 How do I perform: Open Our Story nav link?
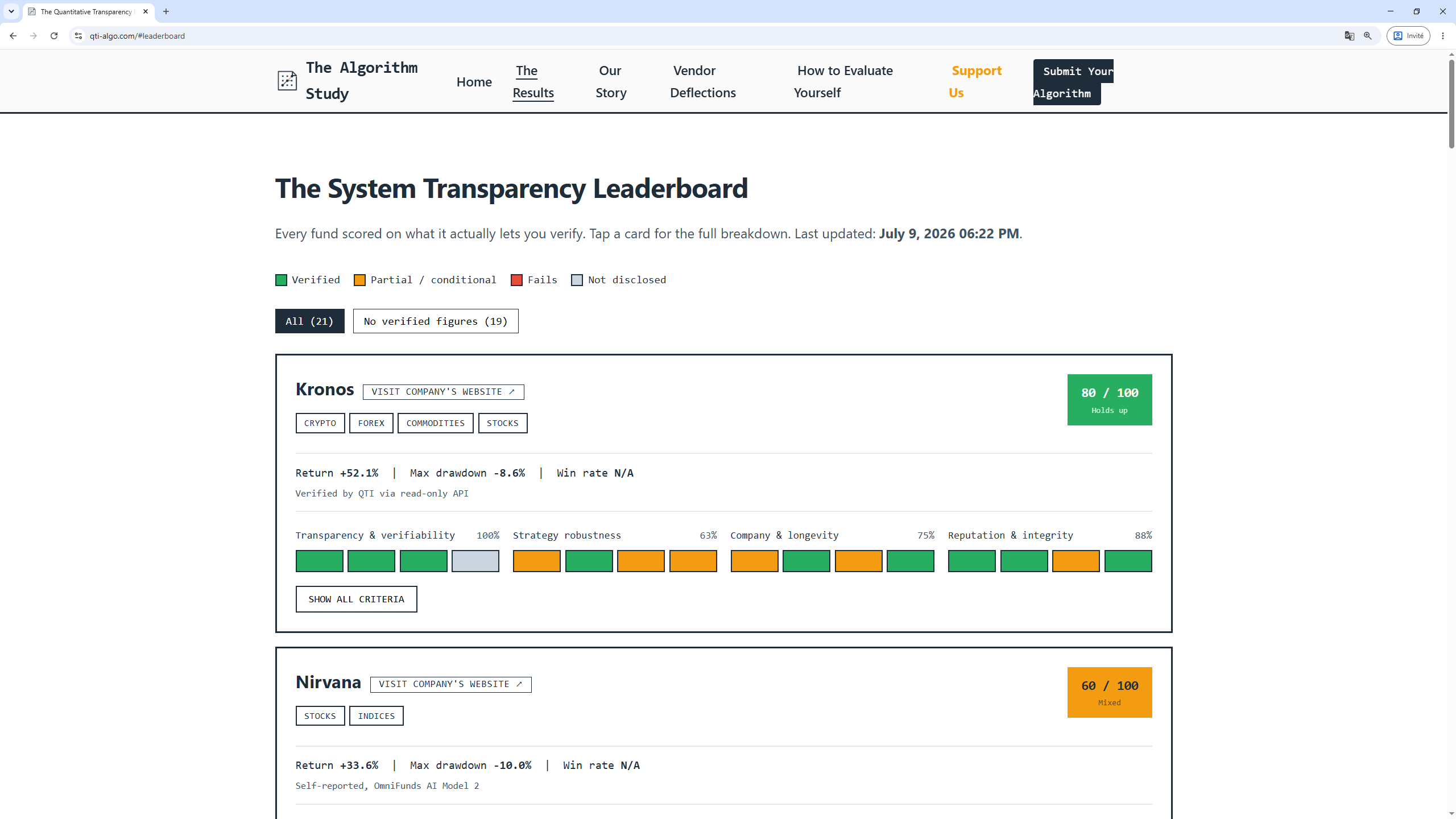(611, 82)
